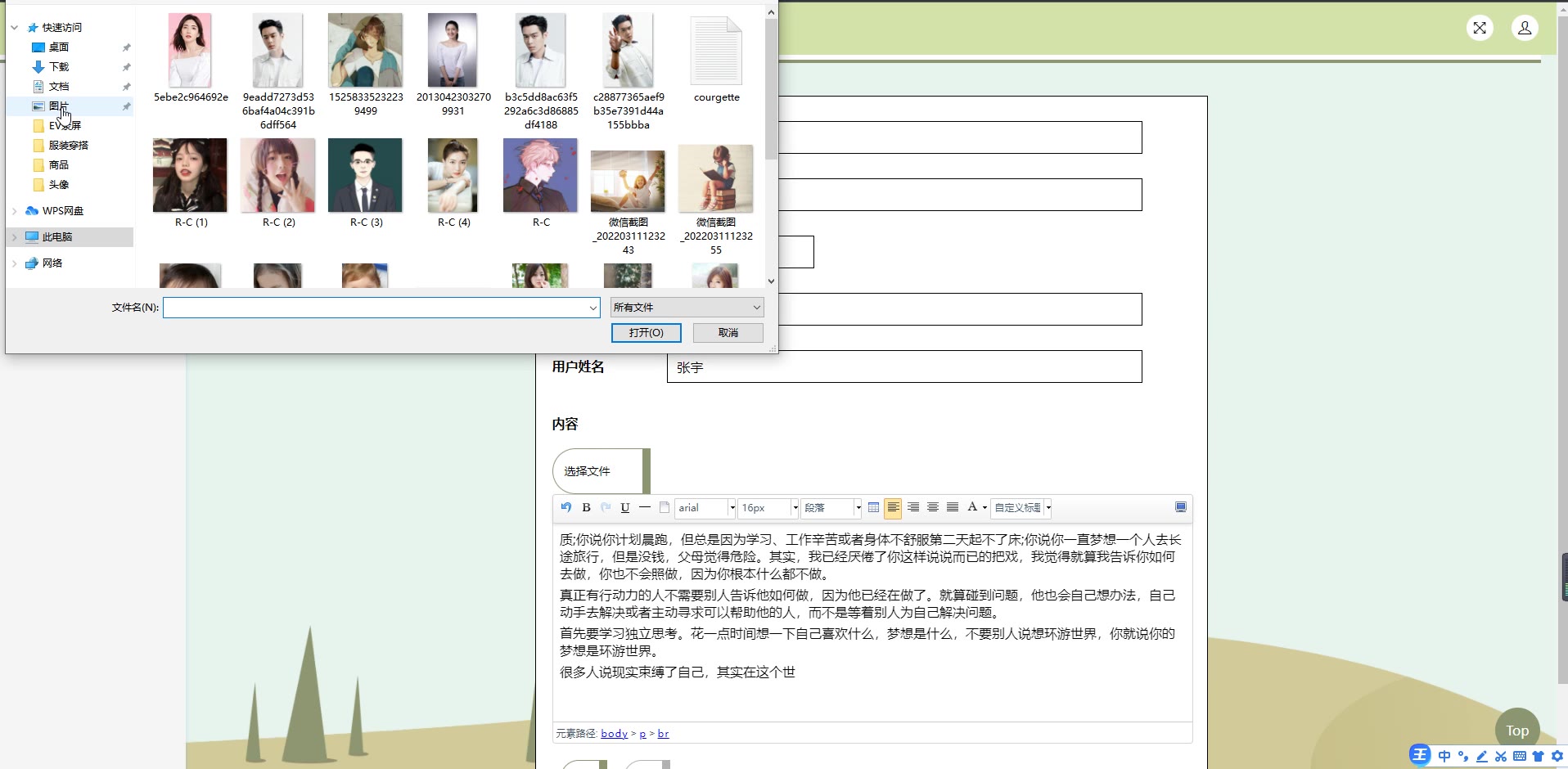1568x769 pixels.
Task: Open the 商品 folder in the sidebar
Action: tap(59, 165)
